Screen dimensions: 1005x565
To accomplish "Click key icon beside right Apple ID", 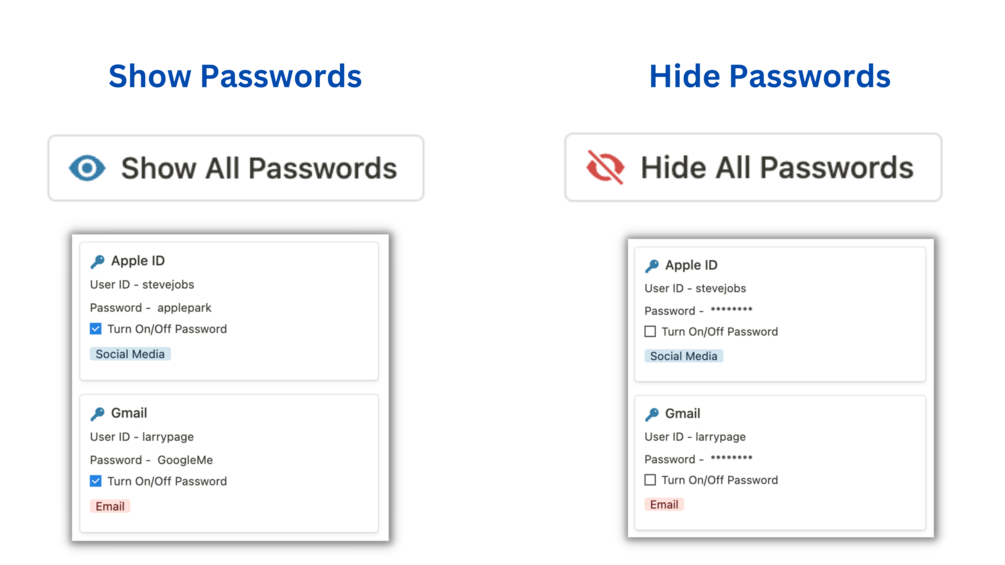I will (x=652, y=266).
